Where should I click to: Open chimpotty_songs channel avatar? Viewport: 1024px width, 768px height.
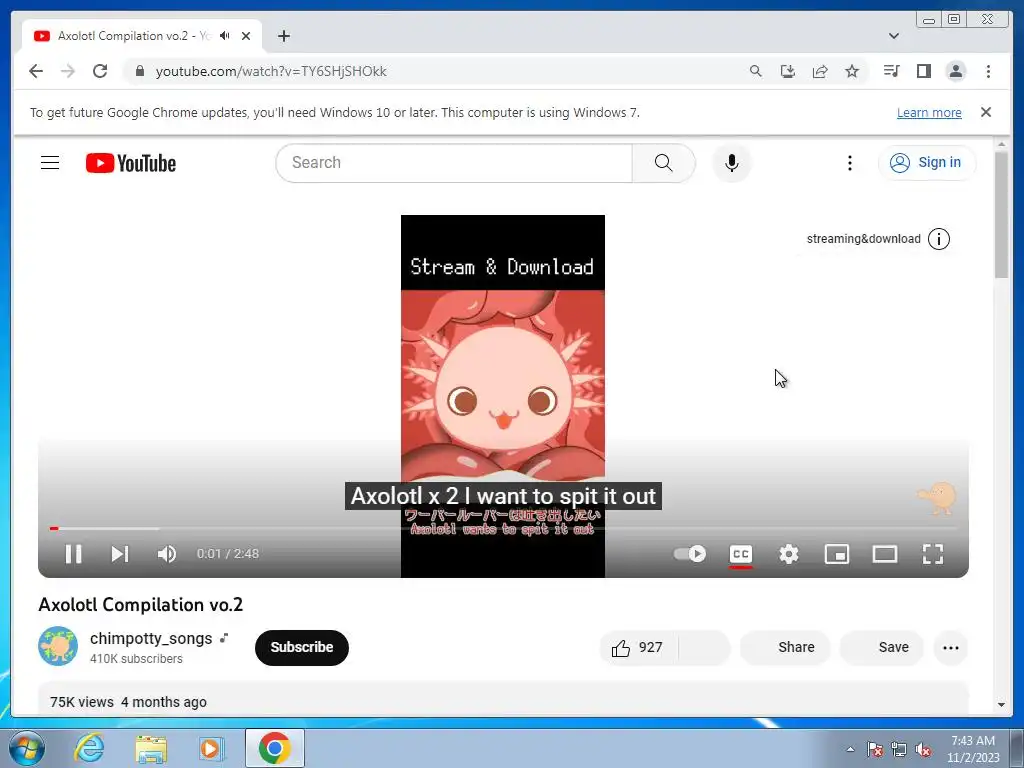[58, 646]
